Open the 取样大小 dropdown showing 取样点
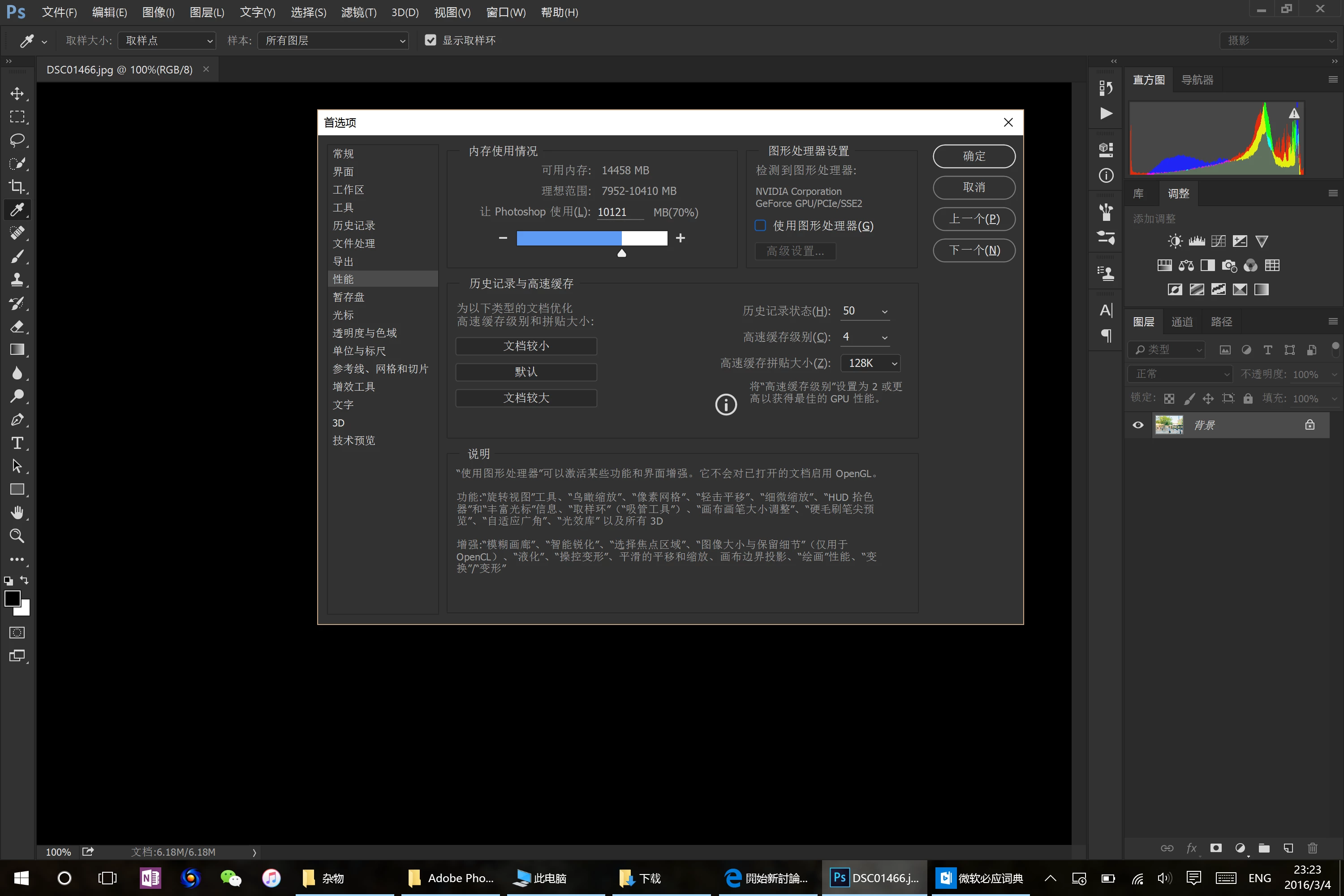 pyautogui.click(x=167, y=41)
